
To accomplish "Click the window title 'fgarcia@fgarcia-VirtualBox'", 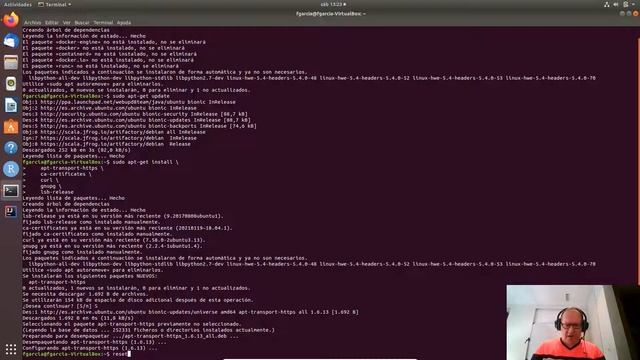I will 331,13.
